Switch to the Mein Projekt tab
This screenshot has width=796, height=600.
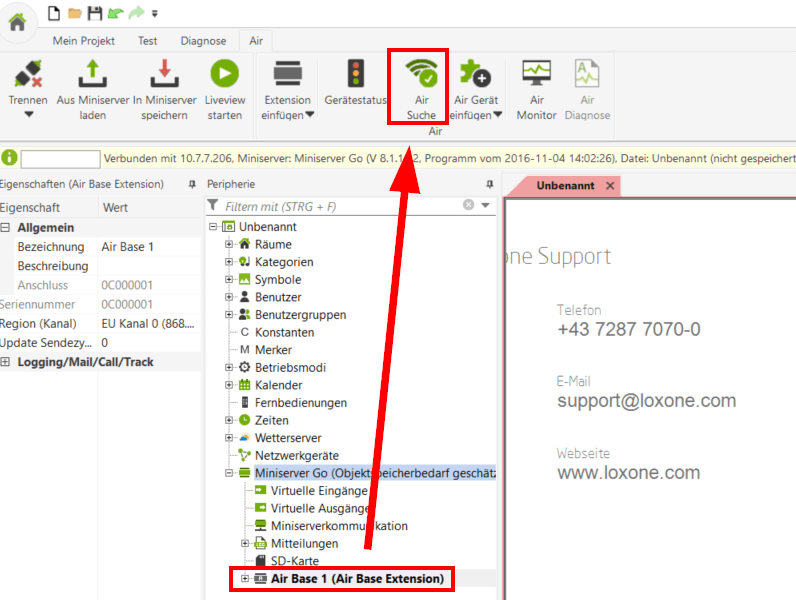(84, 41)
